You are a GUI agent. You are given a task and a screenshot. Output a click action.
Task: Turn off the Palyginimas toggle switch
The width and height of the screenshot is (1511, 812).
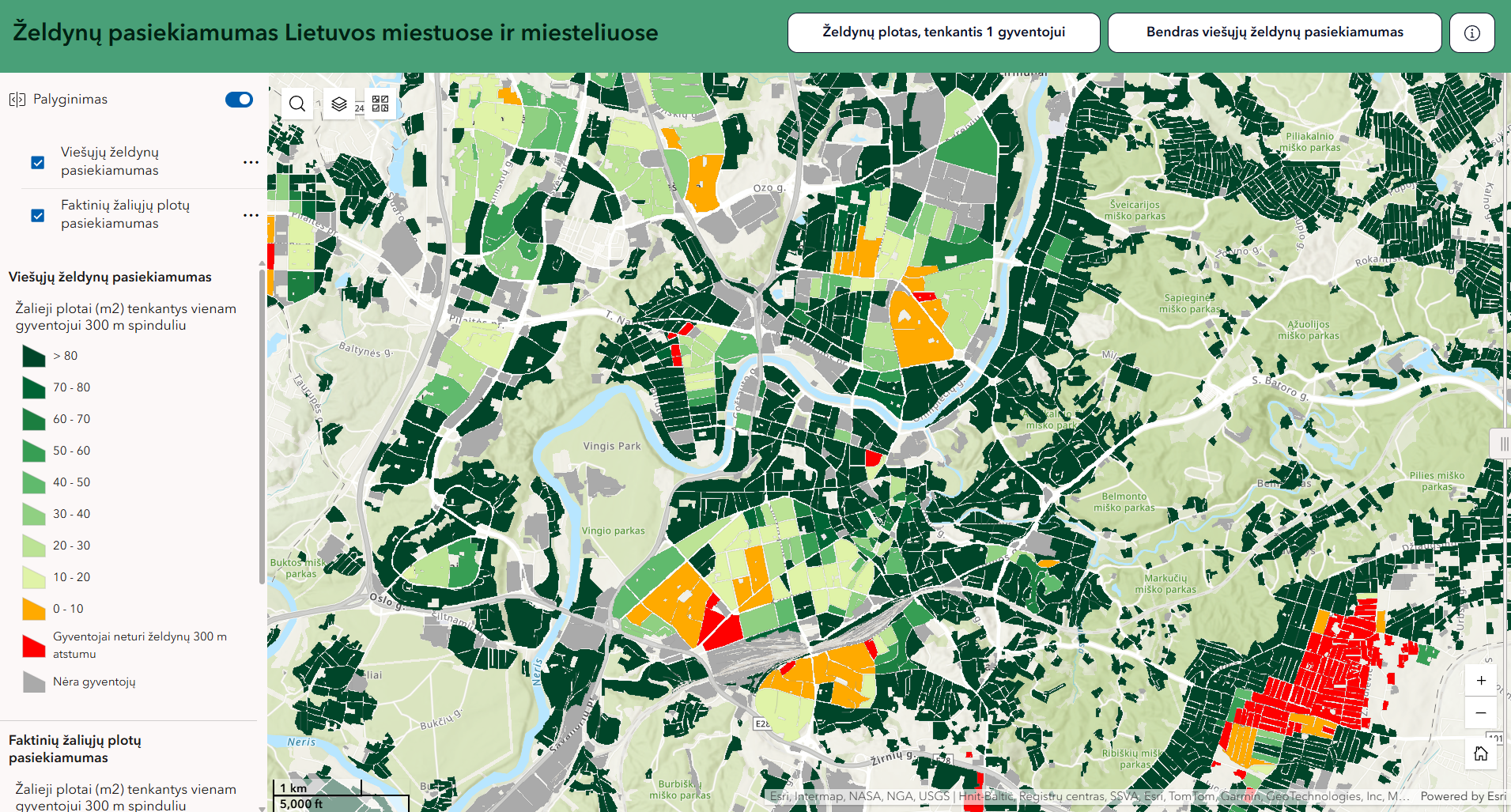click(x=239, y=100)
